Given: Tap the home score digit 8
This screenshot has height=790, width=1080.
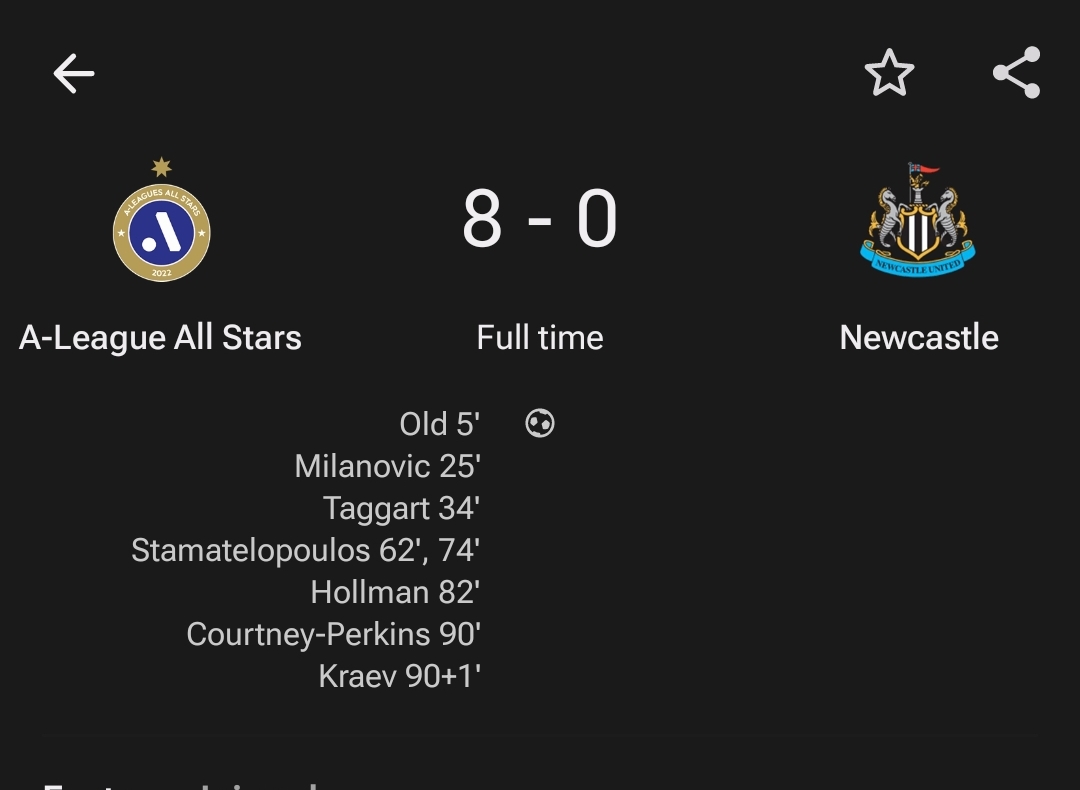Looking at the screenshot, I should click(x=481, y=219).
